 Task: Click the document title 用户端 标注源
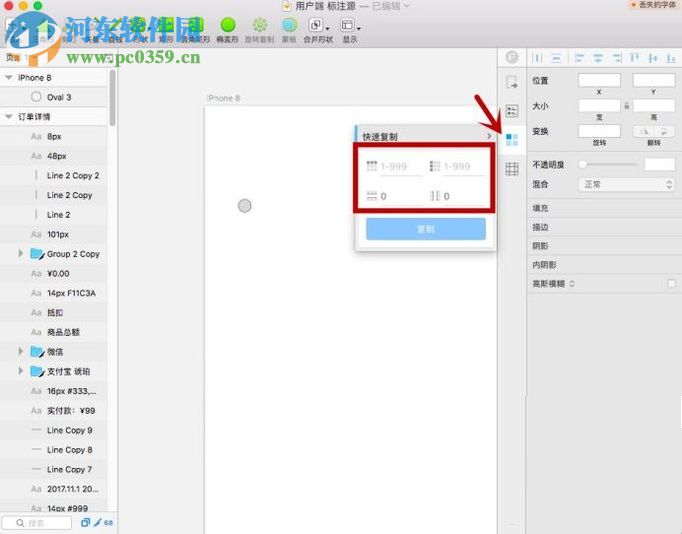pyautogui.click(x=325, y=6)
